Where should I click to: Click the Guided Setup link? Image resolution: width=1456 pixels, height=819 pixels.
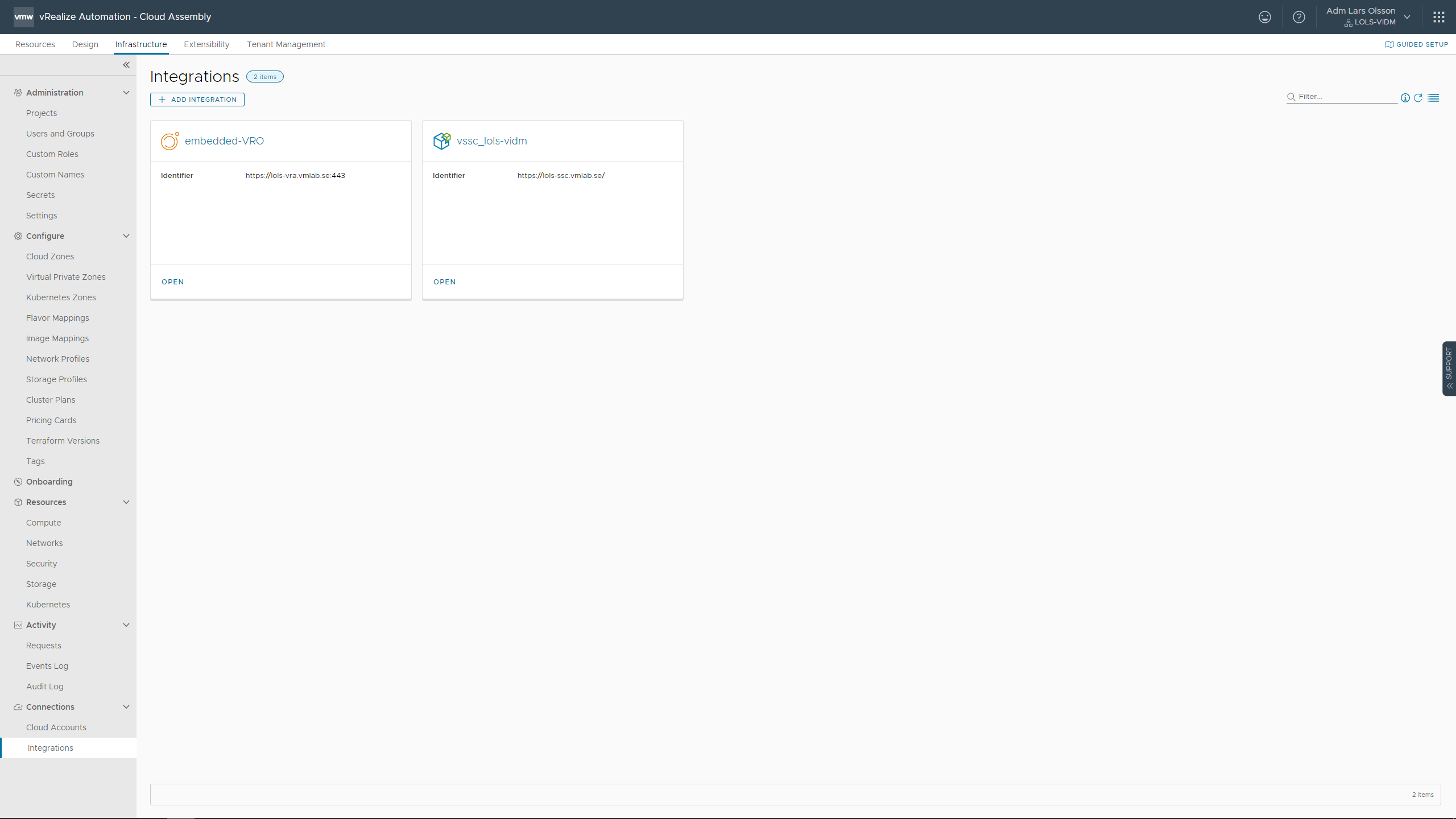tap(1417, 44)
